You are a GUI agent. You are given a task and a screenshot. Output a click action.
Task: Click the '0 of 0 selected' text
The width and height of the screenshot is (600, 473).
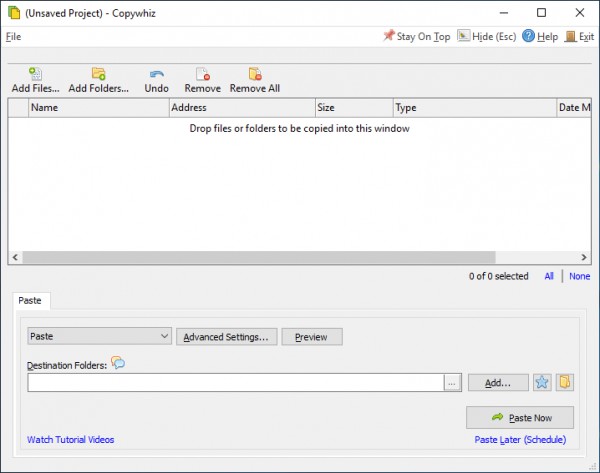click(x=499, y=276)
